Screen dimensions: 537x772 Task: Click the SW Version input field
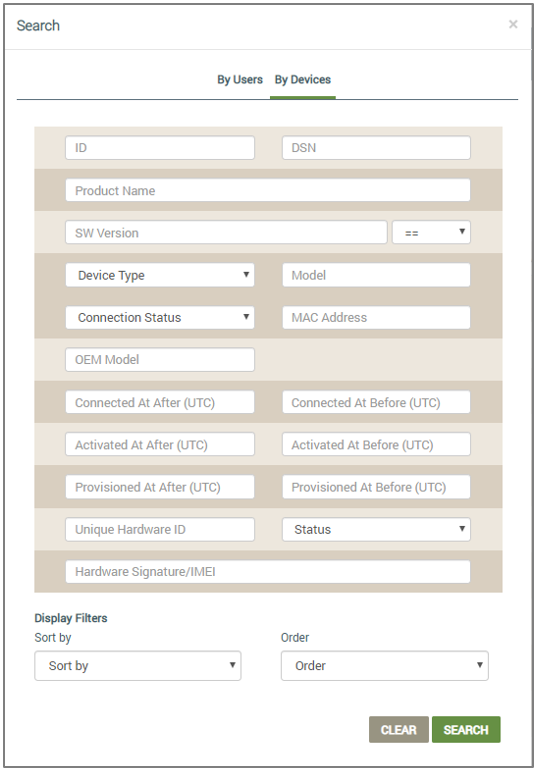tap(226, 232)
